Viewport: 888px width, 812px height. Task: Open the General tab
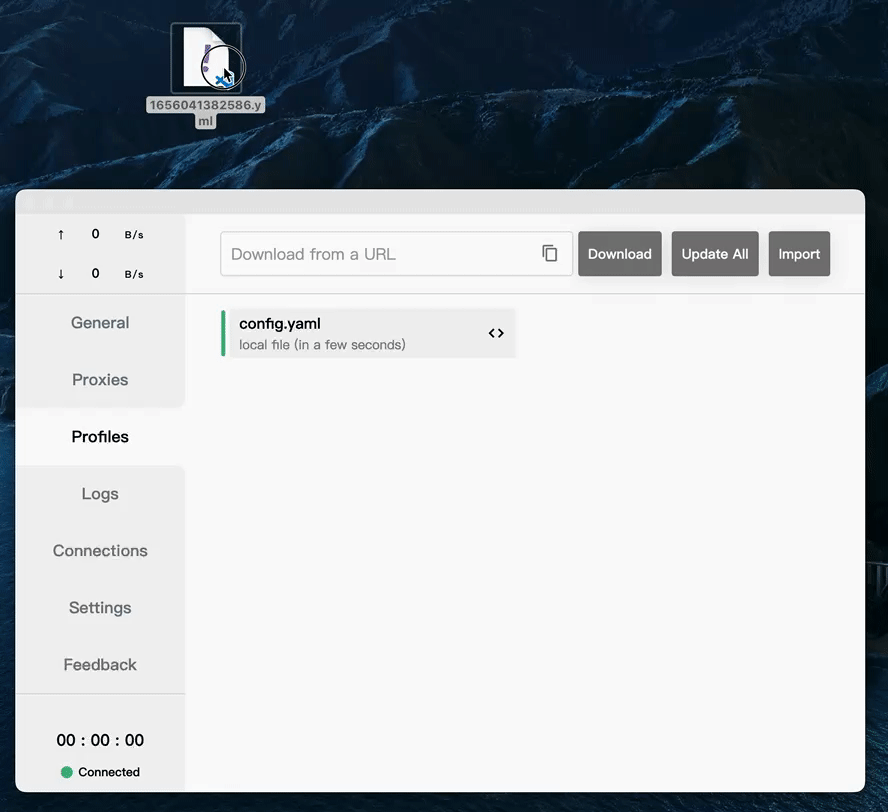tap(100, 323)
